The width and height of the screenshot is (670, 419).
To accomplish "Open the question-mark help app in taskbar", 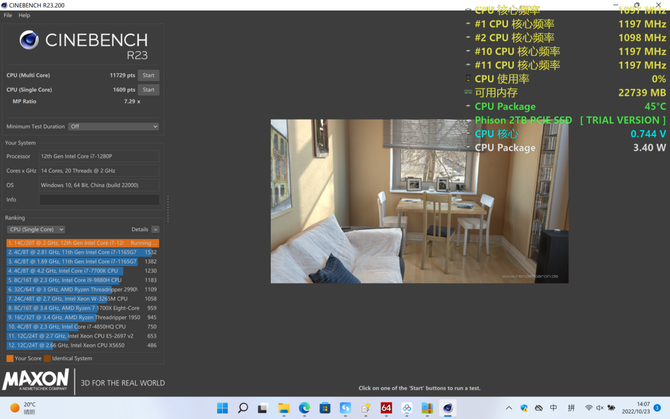I will tap(366, 408).
